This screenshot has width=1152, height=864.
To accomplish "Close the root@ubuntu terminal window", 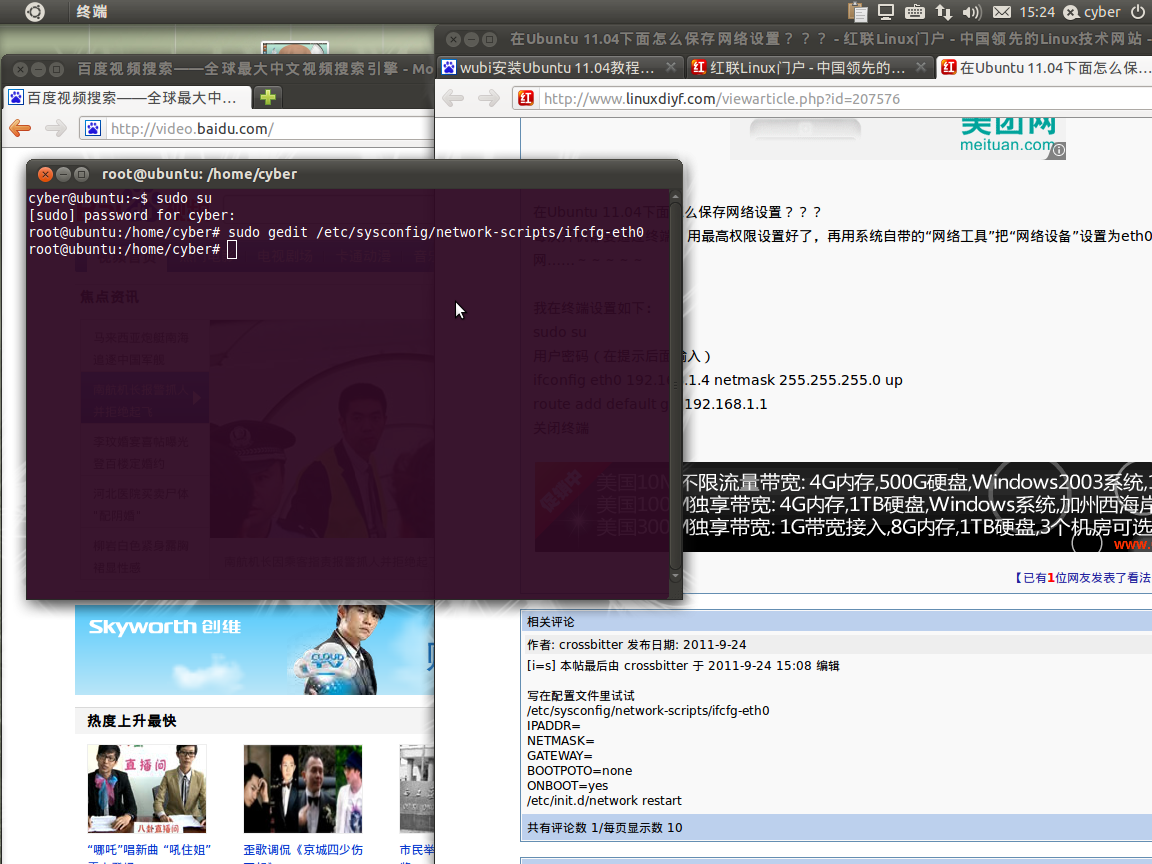I will (x=45, y=174).
